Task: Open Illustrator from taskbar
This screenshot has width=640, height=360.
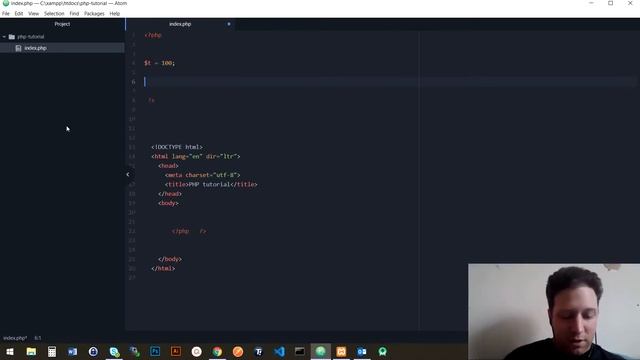Action: [176, 351]
